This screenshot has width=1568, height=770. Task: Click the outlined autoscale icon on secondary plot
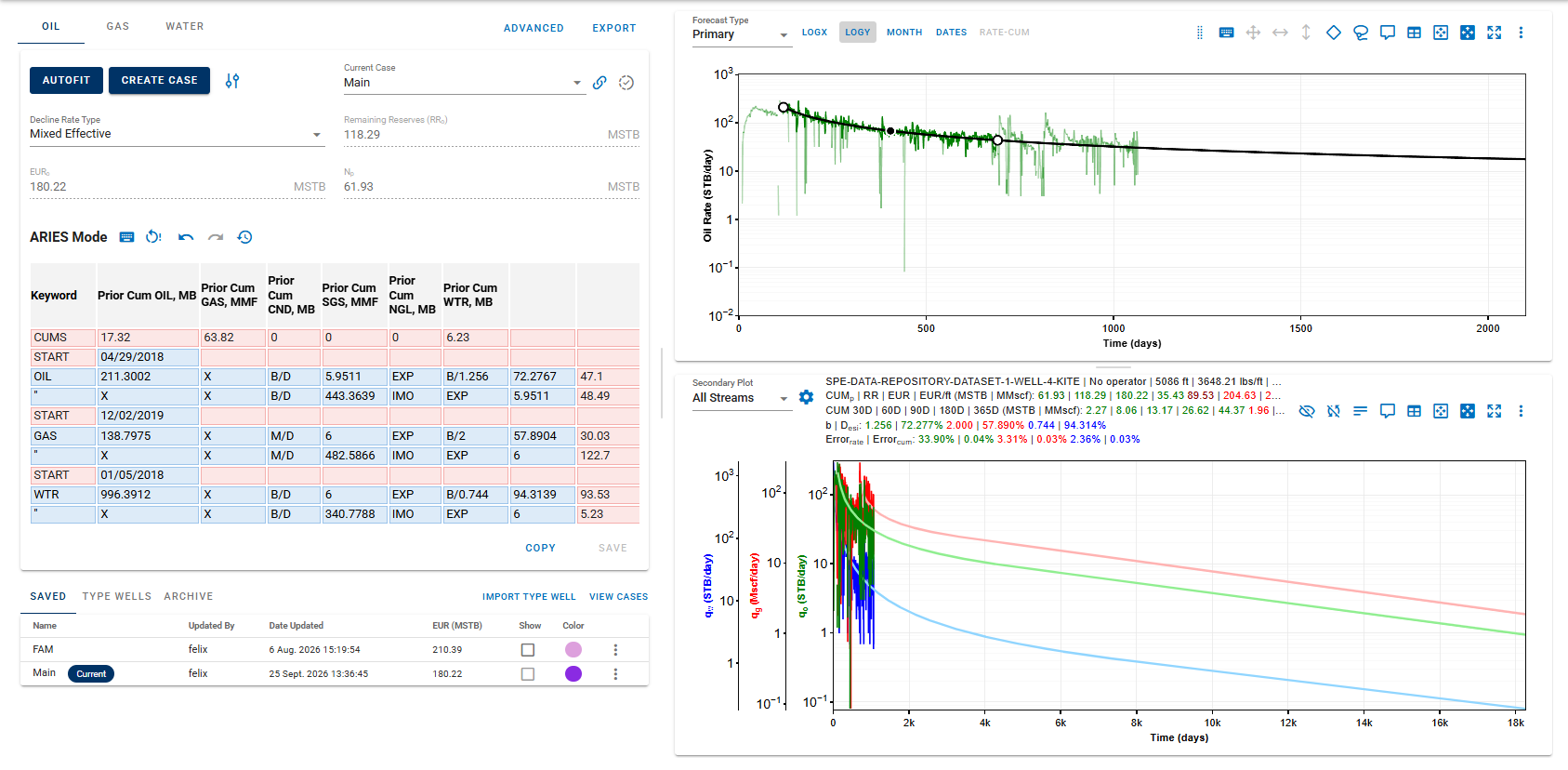(x=1441, y=411)
